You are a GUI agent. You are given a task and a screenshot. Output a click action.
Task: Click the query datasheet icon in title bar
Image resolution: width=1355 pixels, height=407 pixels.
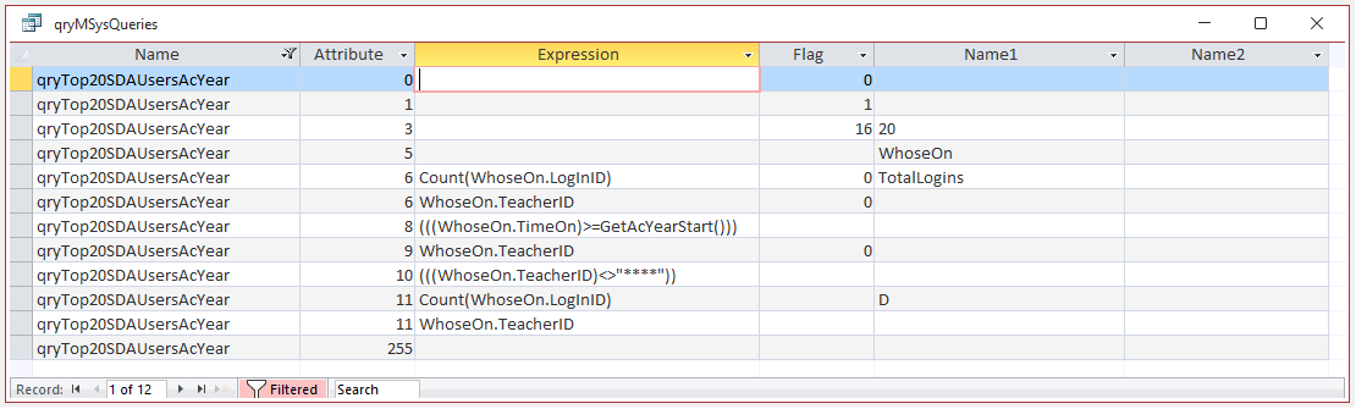tap(32, 22)
